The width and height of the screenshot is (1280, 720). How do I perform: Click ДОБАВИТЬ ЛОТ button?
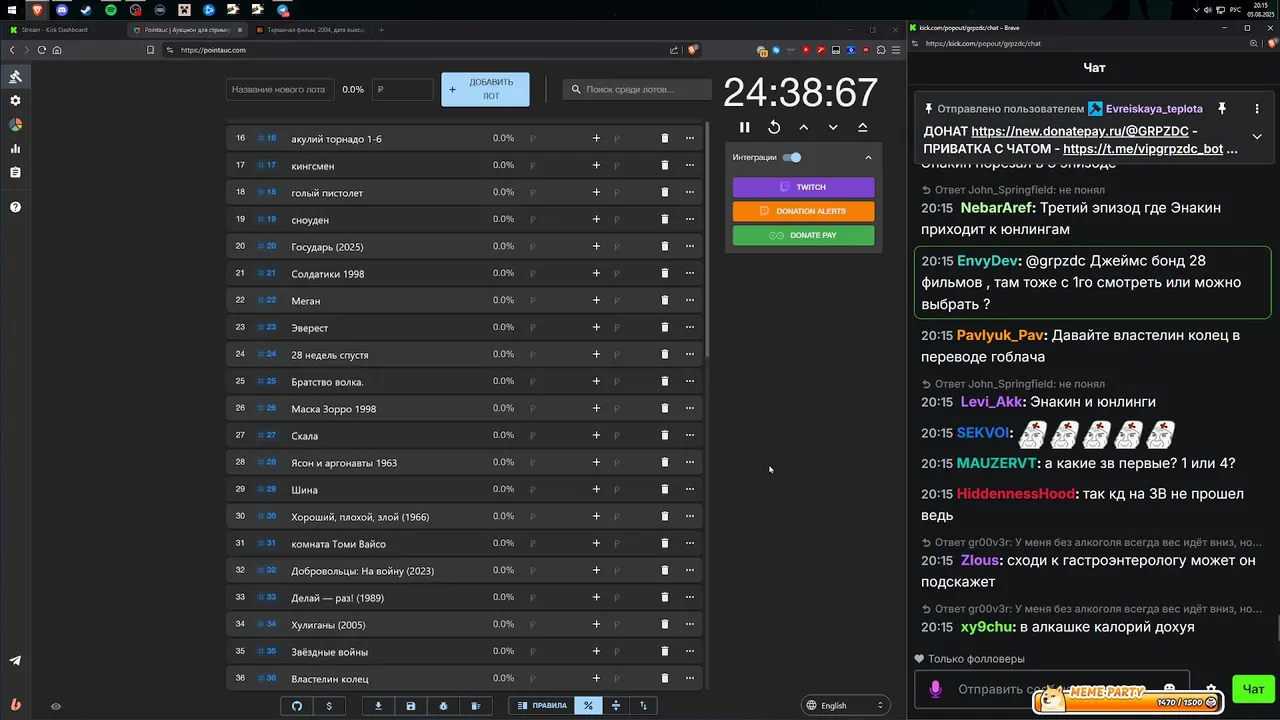(x=485, y=89)
